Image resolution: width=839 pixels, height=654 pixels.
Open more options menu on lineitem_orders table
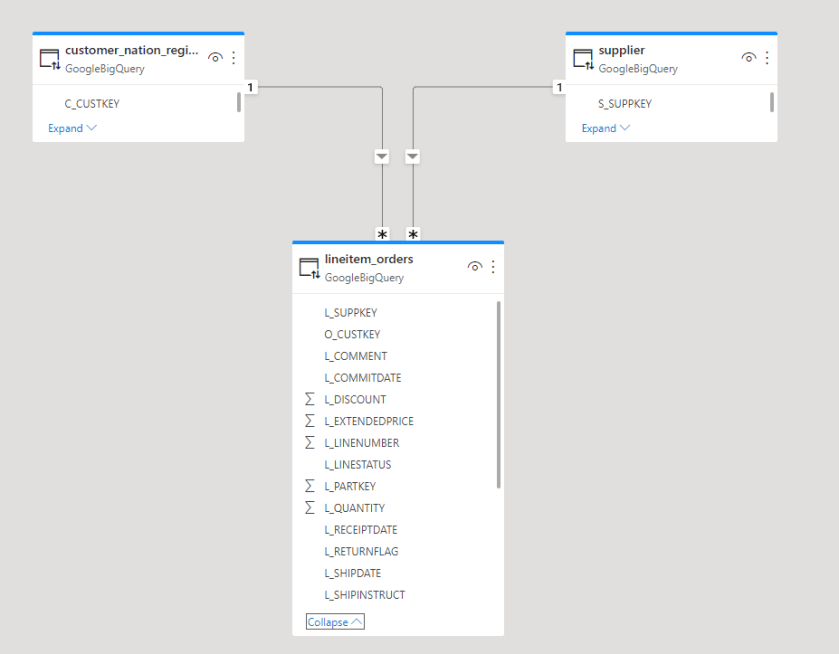click(492, 266)
